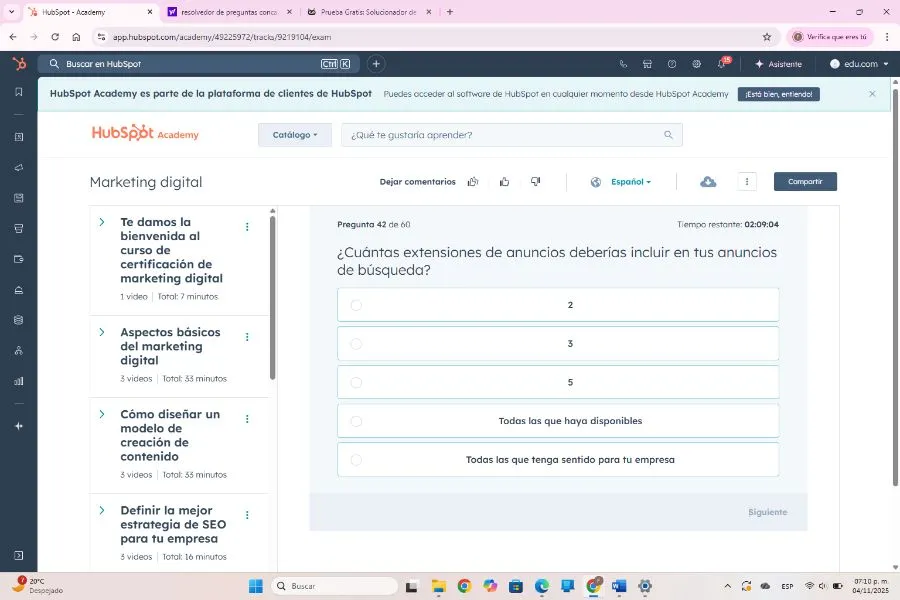Image resolution: width=900 pixels, height=600 pixels.
Task: Open the help icon in top bar
Action: [672, 64]
